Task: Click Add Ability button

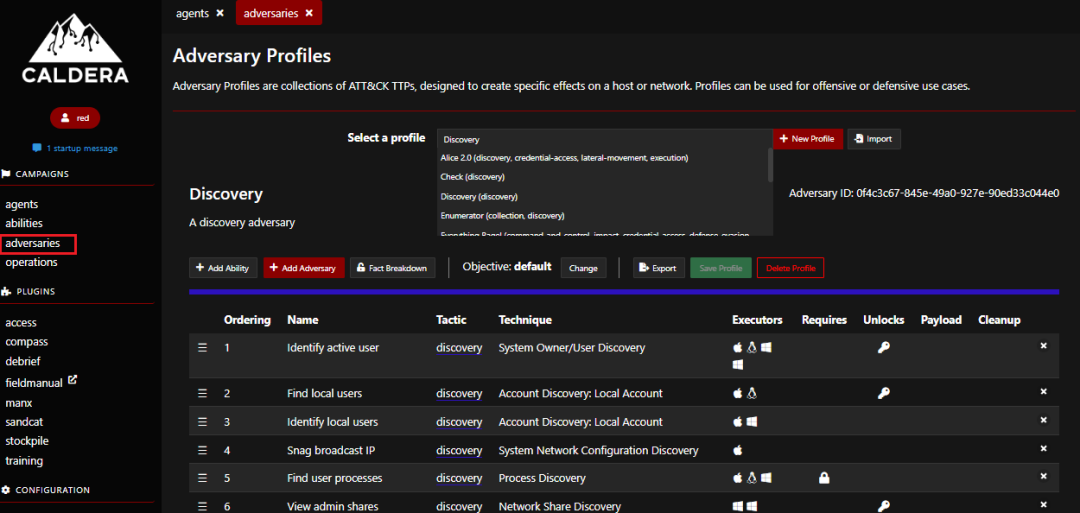Action: tap(223, 268)
